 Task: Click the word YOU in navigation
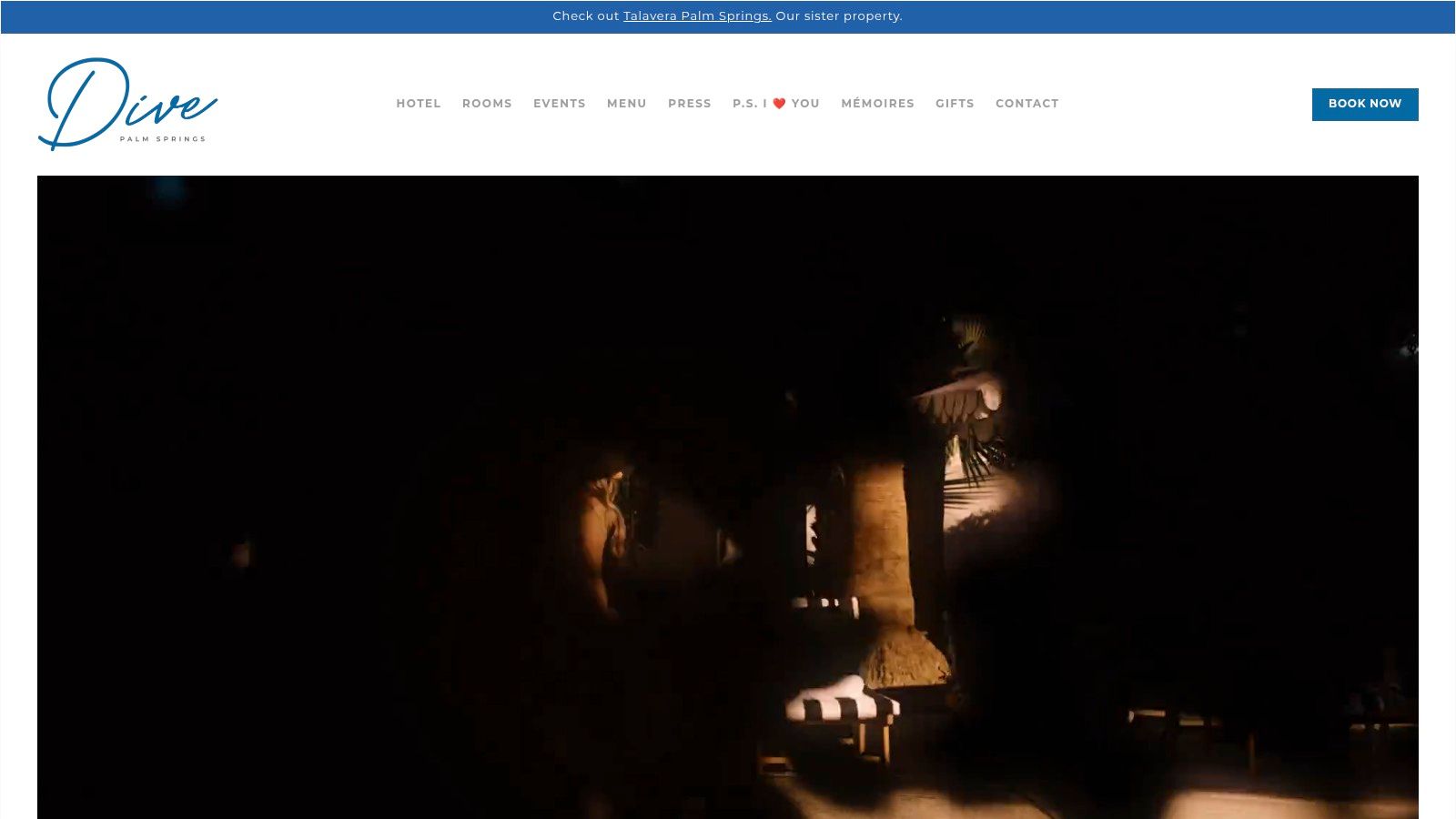(x=805, y=104)
